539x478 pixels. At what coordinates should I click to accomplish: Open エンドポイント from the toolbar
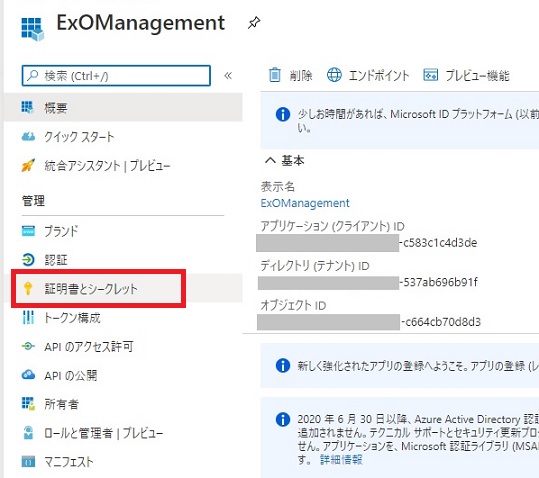click(x=368, y=75)
